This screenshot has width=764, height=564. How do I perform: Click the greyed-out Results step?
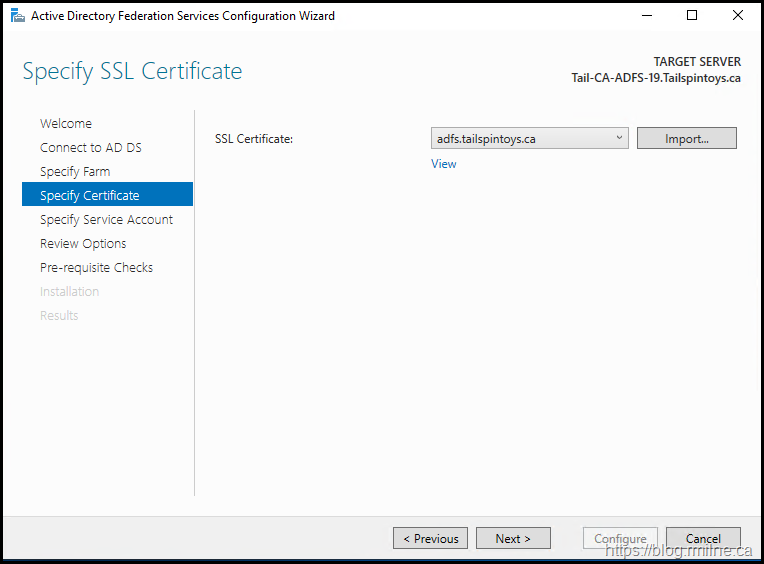(59, 316)
